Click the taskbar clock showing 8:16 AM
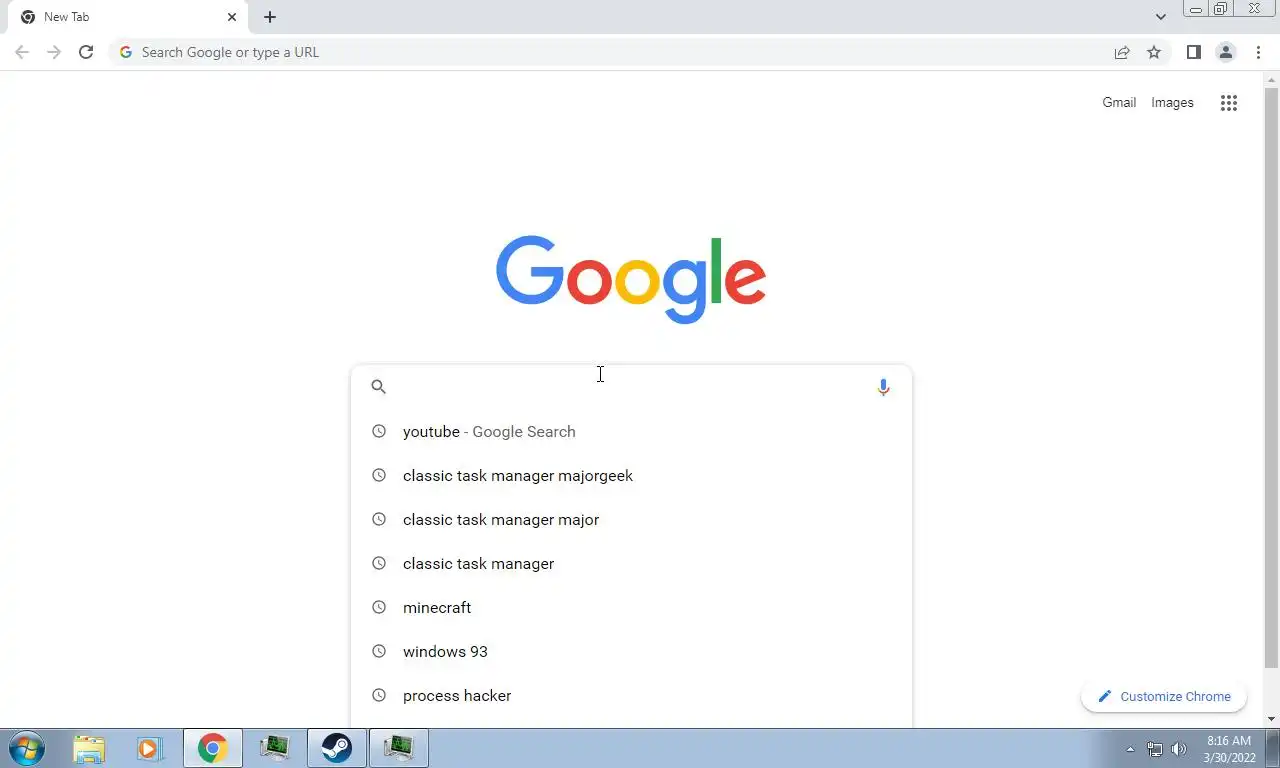Viewport: 1280px width, 768px height. coord(1229,749)
